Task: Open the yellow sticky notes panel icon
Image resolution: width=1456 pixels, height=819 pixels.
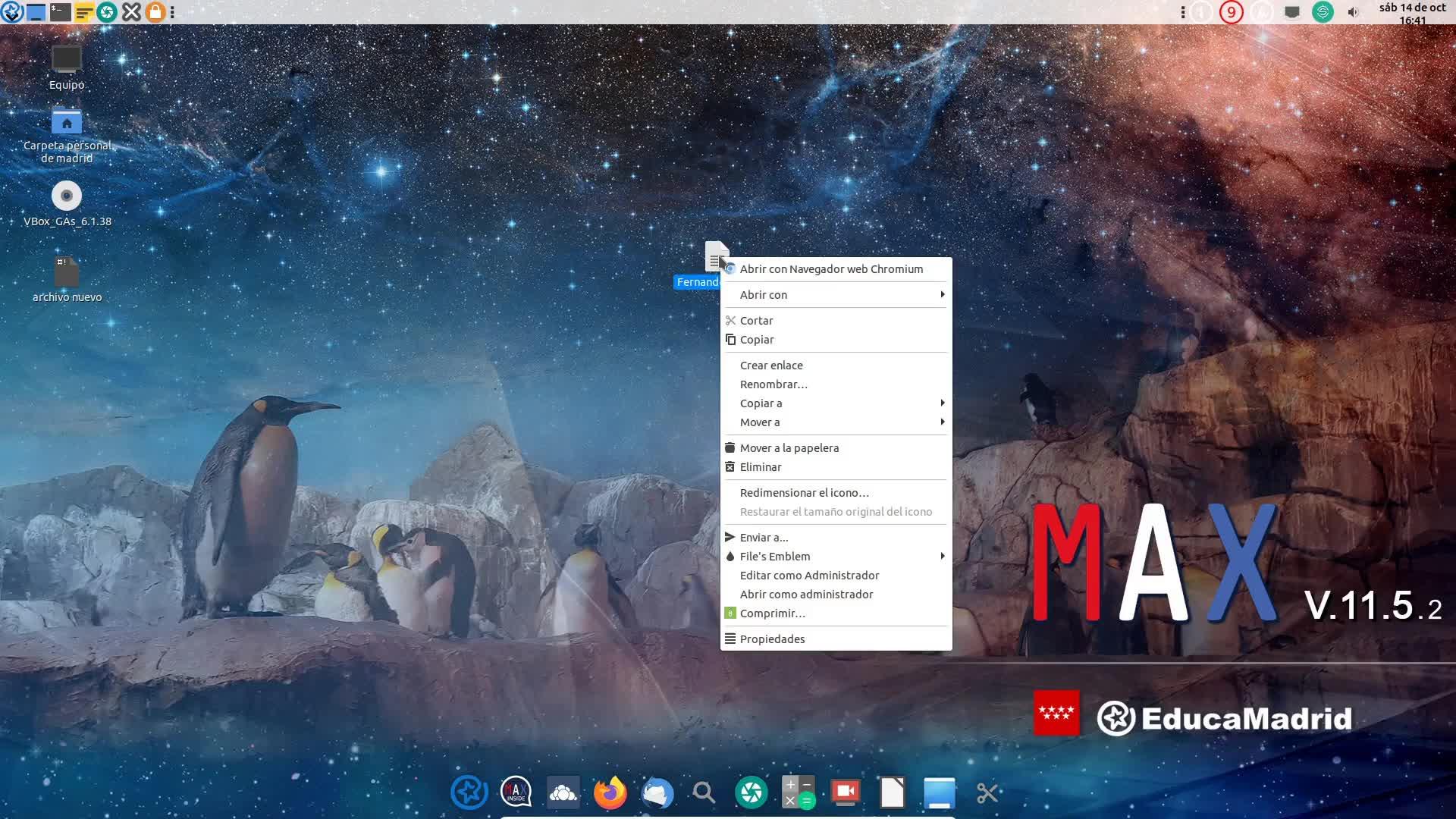Action: pyautogui.click(x=83, y=11)
